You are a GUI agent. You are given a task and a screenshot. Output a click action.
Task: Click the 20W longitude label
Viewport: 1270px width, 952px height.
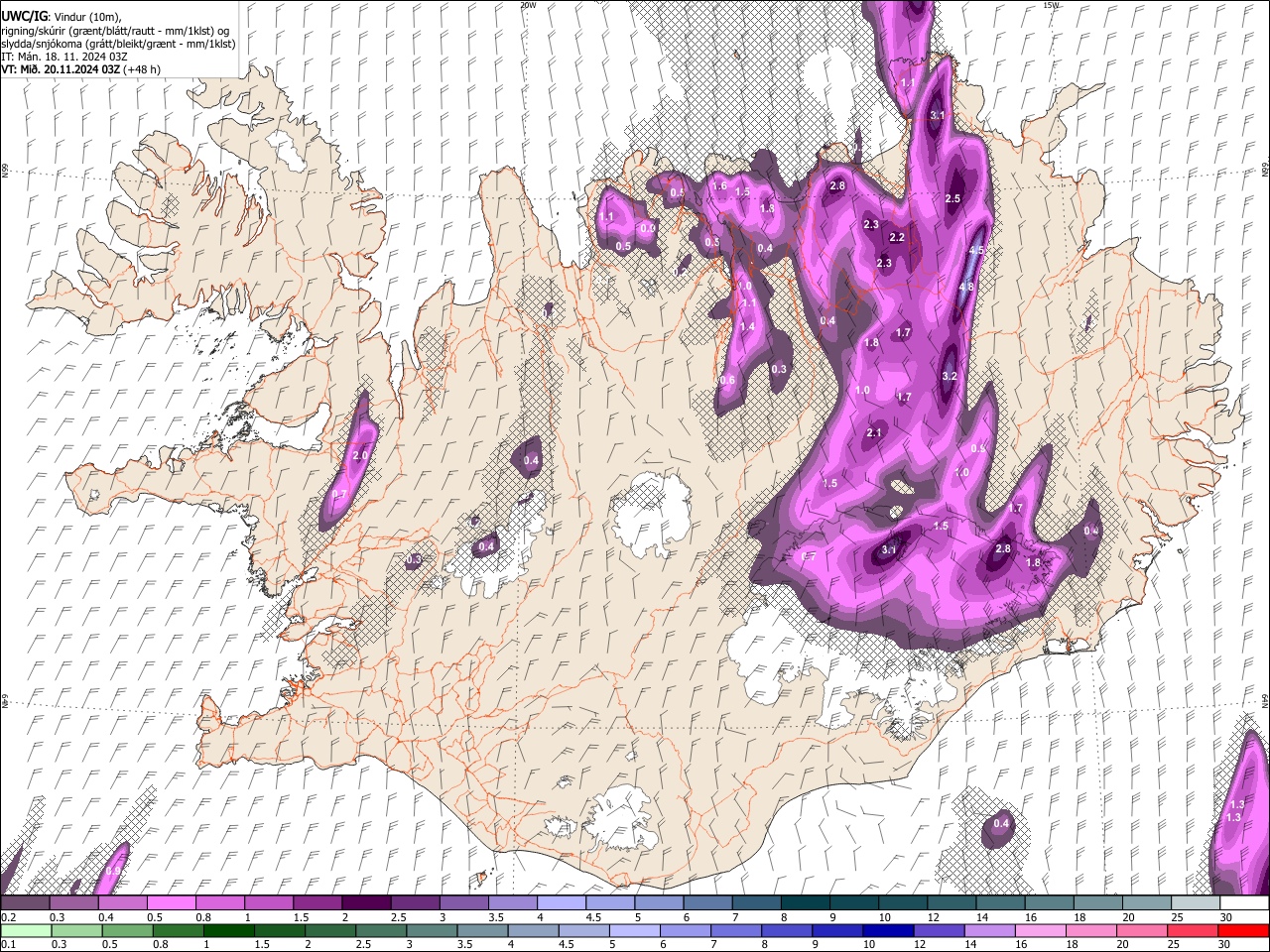pyautogui.click(x=528, y=5)
